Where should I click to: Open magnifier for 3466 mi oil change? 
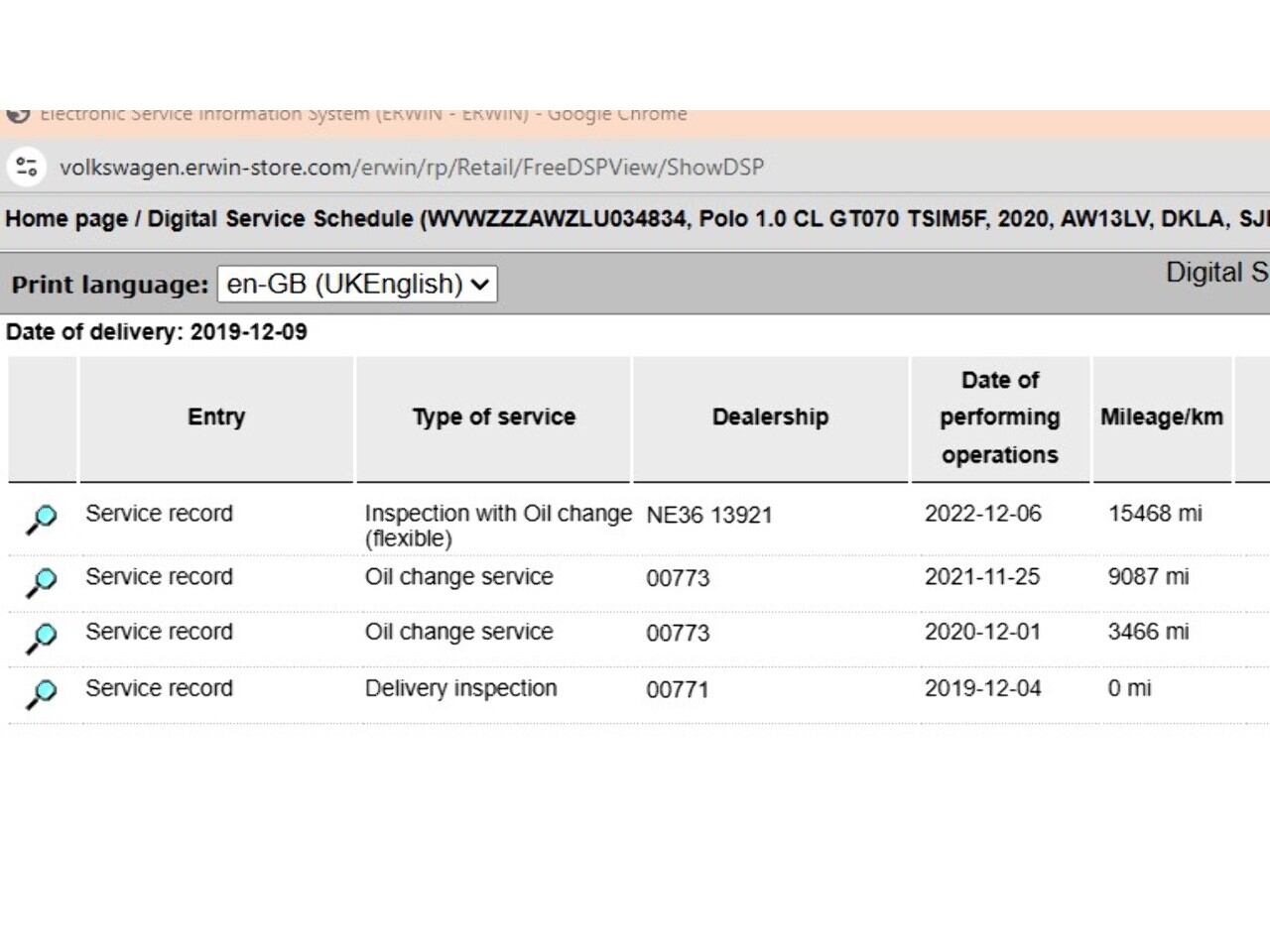(42, 638)
